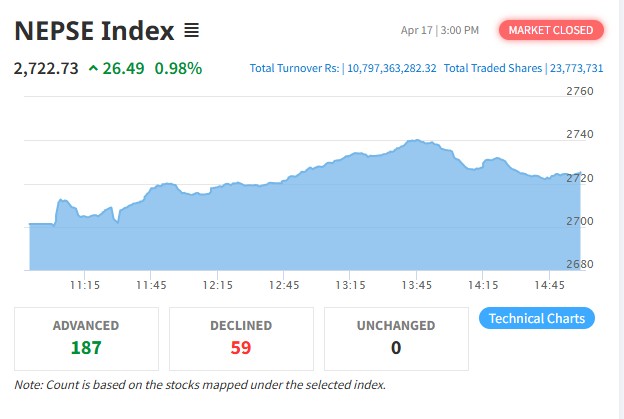Click the chart peak near 13:45
Screen dimensions: 624x419
pyautogui.click(x=416, y=140)
